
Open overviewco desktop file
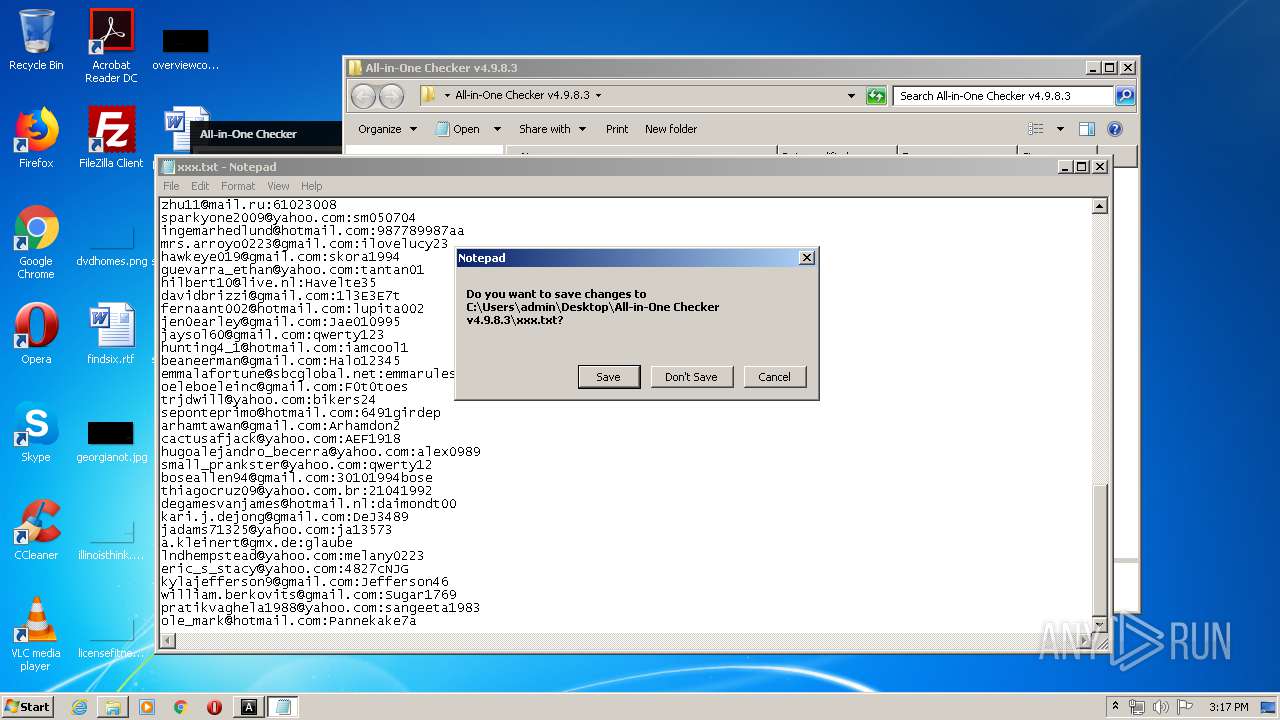pos(185,48)
